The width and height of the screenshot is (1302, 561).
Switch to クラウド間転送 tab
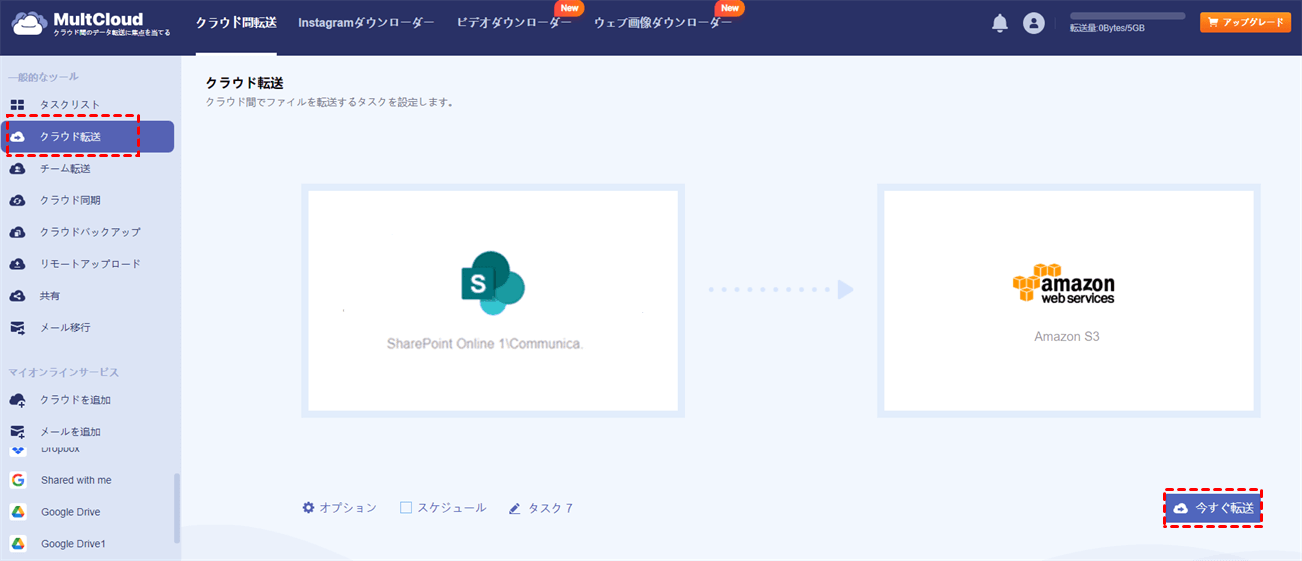tap(236, 22)
